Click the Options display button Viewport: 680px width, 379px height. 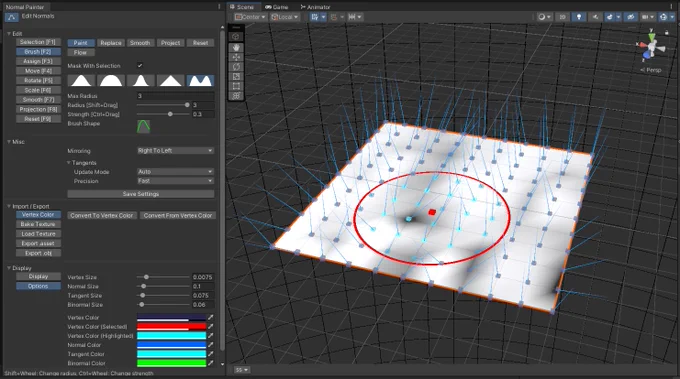pos(38,286)
